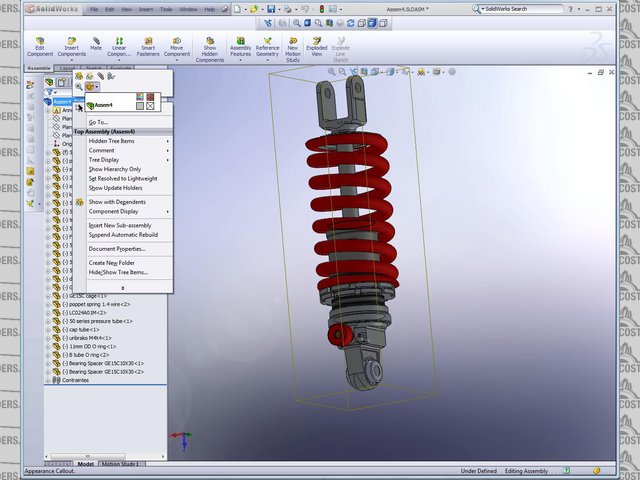Open the Assembly Features tool
Screen dimensions: 640x480
(241, 46)
